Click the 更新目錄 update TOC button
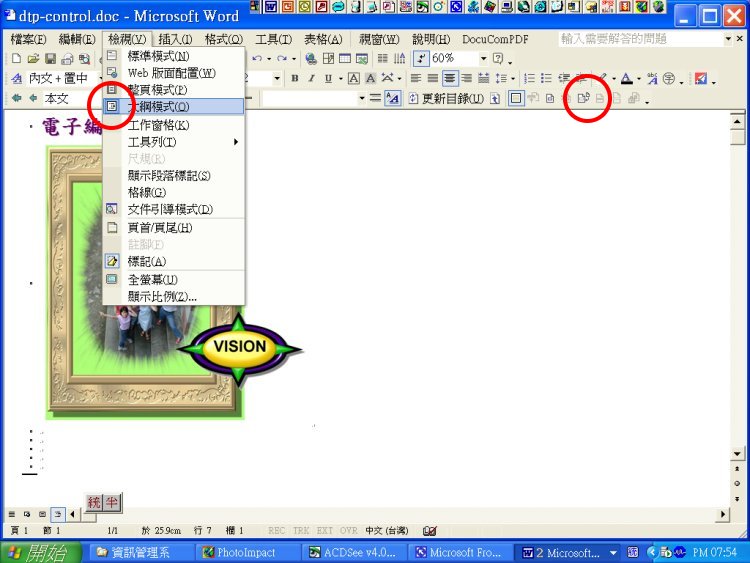Screen dimensions: 750x563 446,99
